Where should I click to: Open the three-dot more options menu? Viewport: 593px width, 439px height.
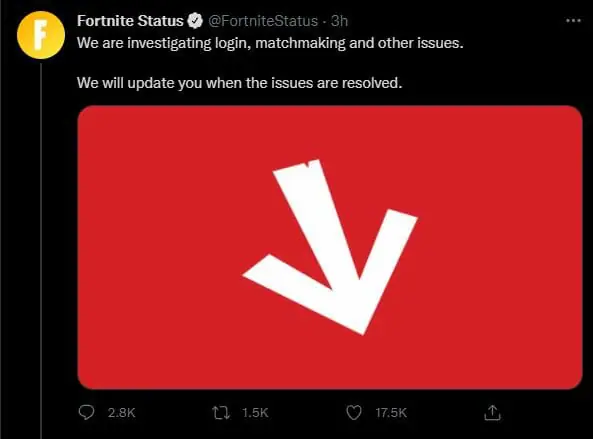[x=573, y=20]
